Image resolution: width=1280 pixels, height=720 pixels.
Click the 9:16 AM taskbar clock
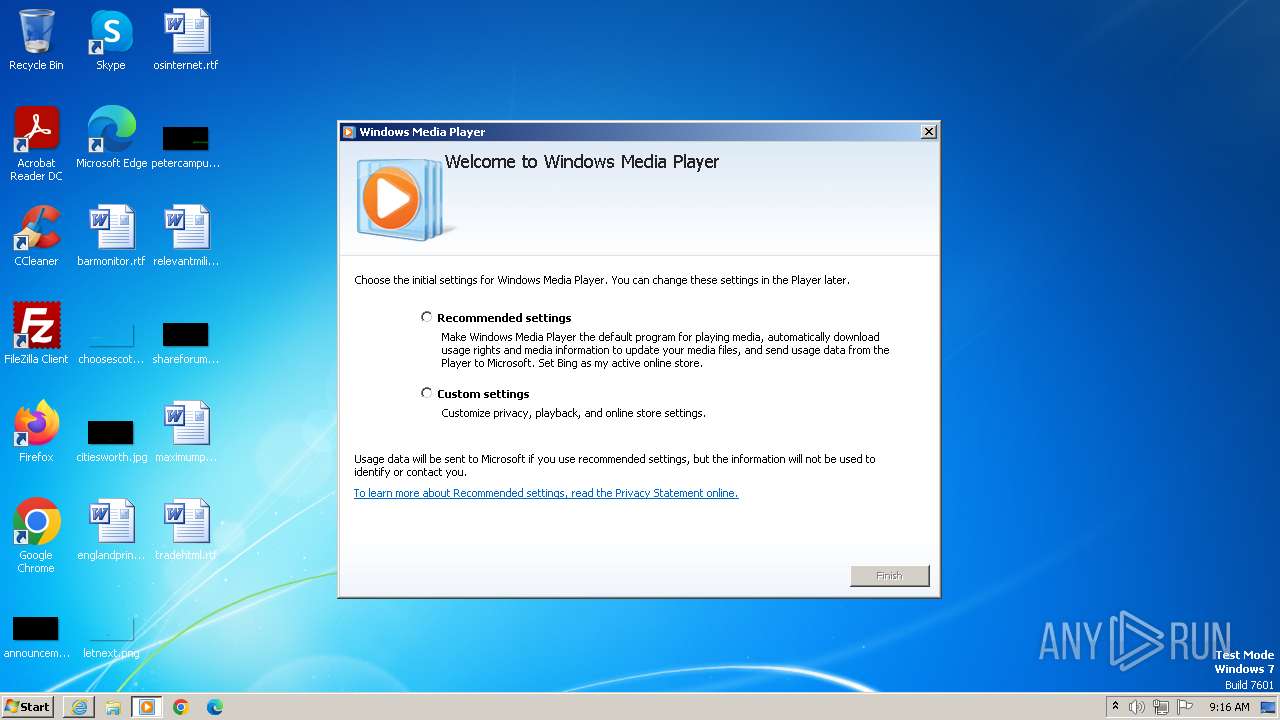click(1229, 707)
